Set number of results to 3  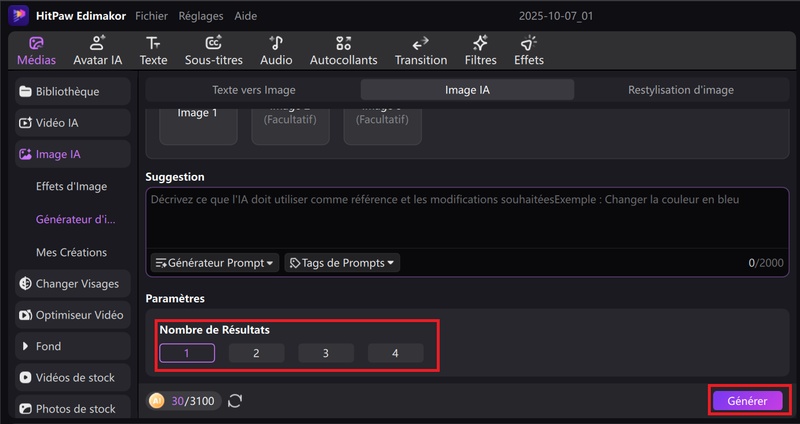(x=326, y=353)
